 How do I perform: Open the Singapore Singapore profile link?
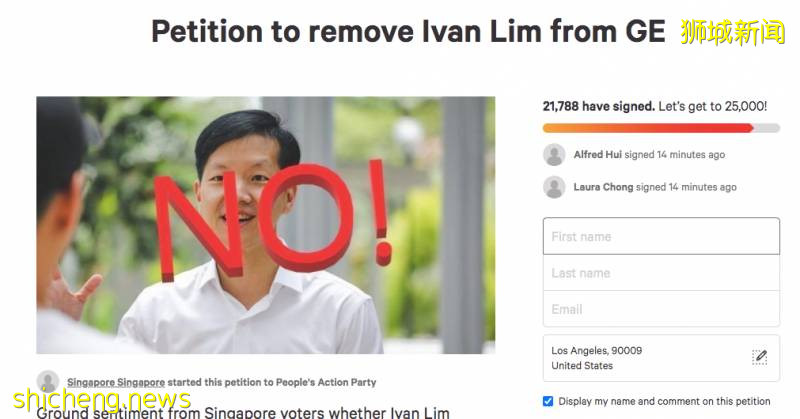coord(116,382)
